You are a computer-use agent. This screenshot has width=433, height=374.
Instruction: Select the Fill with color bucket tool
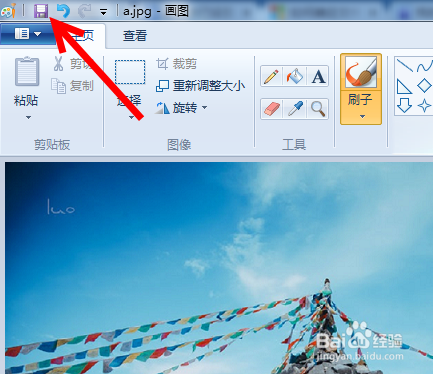tap(294, 76)
